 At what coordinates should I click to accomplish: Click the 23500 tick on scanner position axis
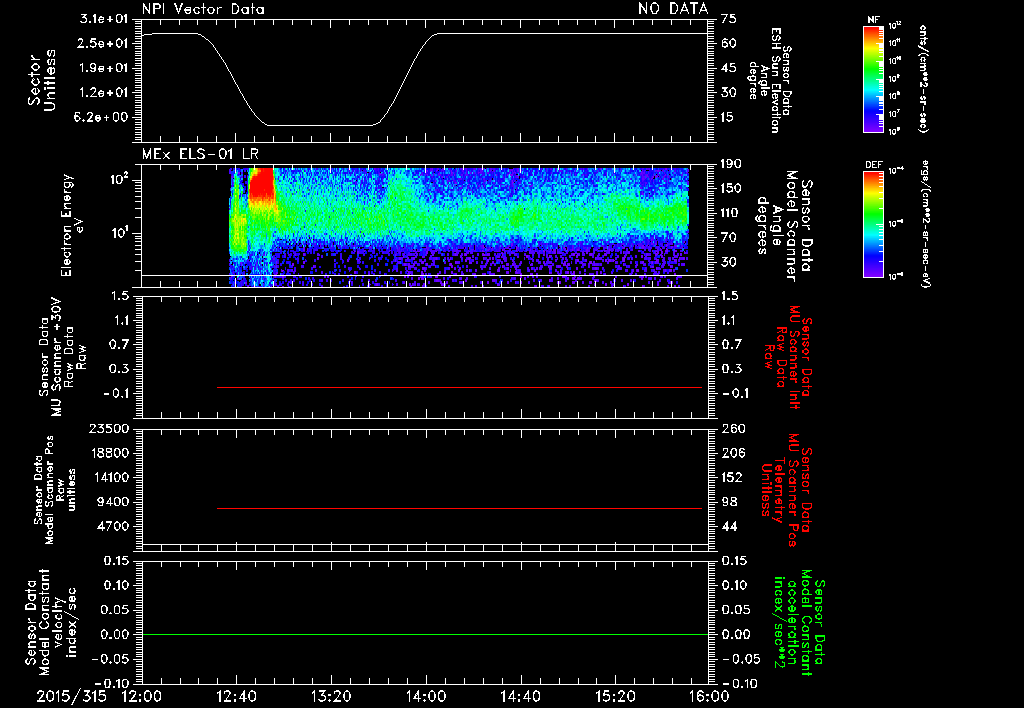point(110,428)
